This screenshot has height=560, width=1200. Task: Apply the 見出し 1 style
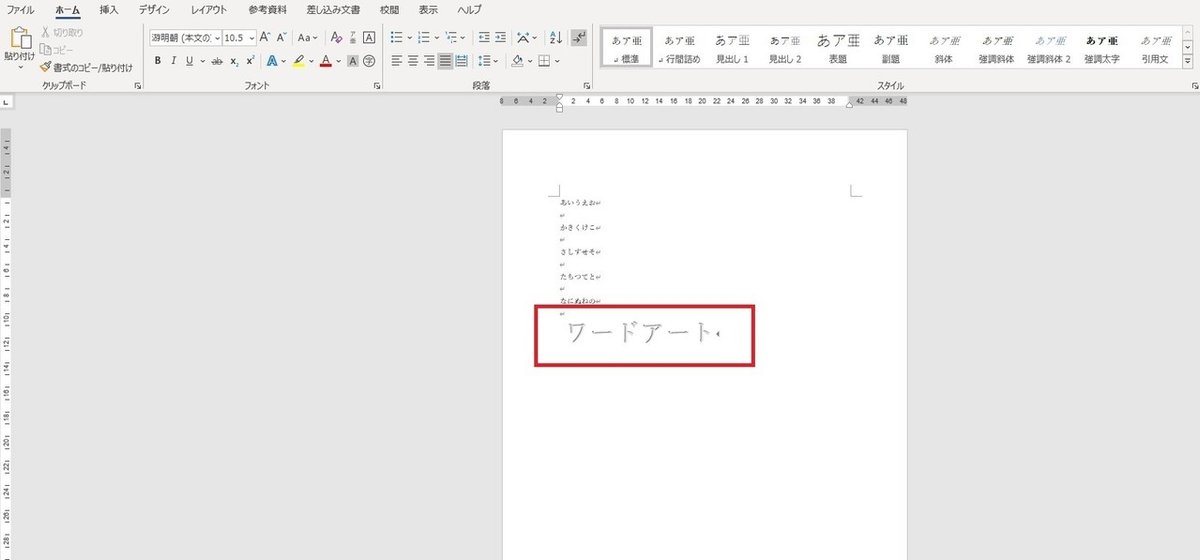tap(732, 47)
